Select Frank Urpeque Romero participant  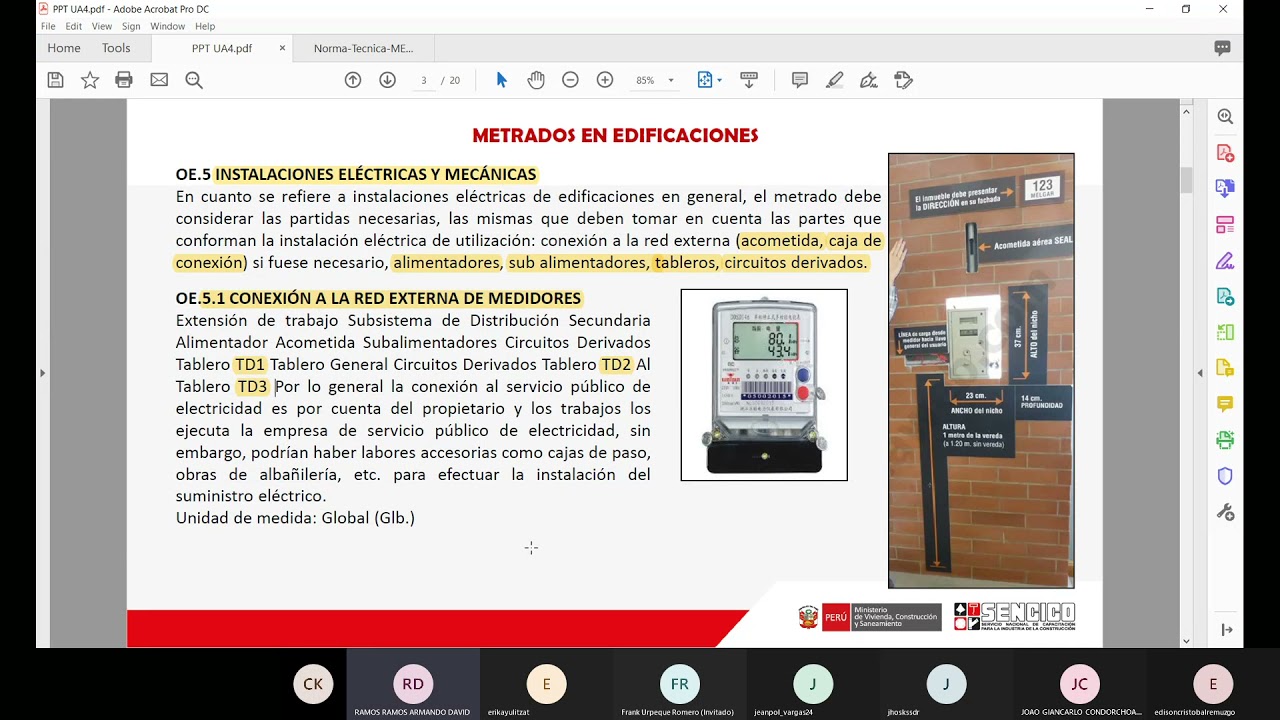click(x=680, y=684)
